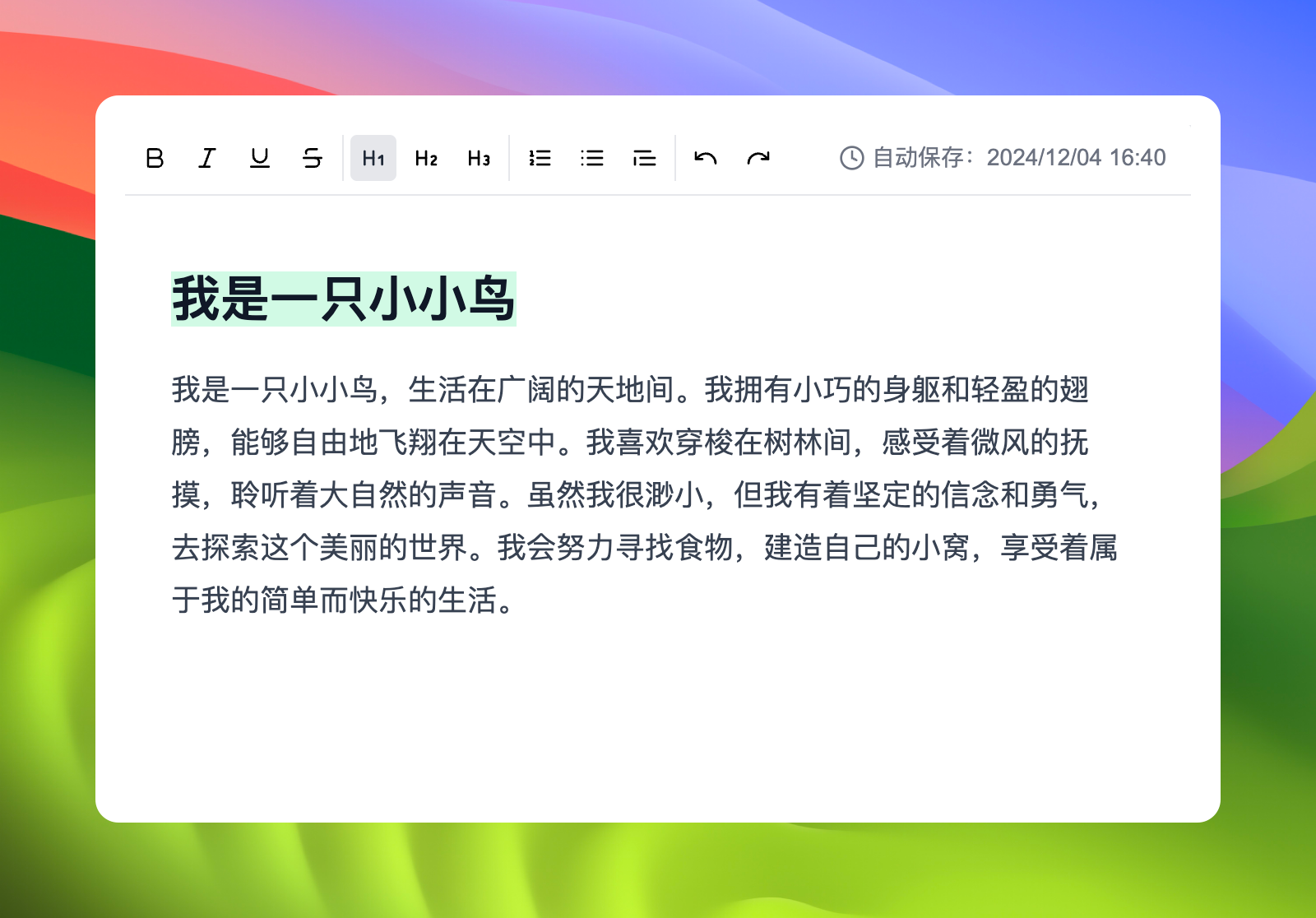The width and height of the screenshot is (1316, 918).
Task: Redo the last edit
Action: pyautogui.click(x=759, y=158)
